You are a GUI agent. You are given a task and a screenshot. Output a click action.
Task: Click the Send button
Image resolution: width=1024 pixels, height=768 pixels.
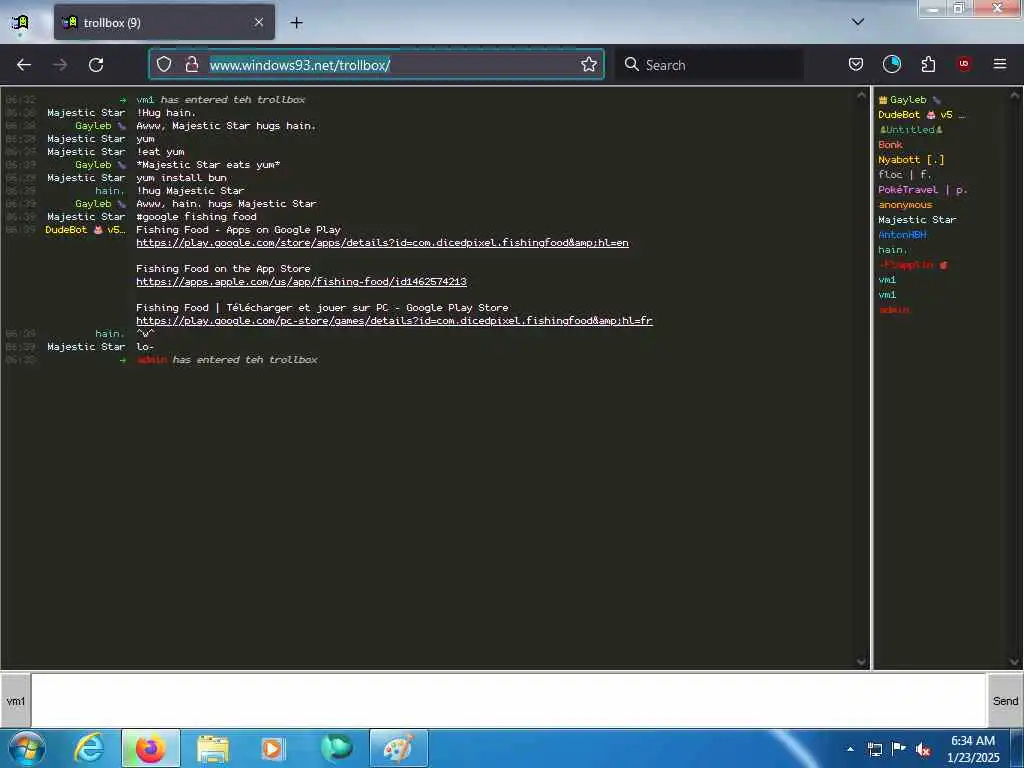[x=1005, y=701]
